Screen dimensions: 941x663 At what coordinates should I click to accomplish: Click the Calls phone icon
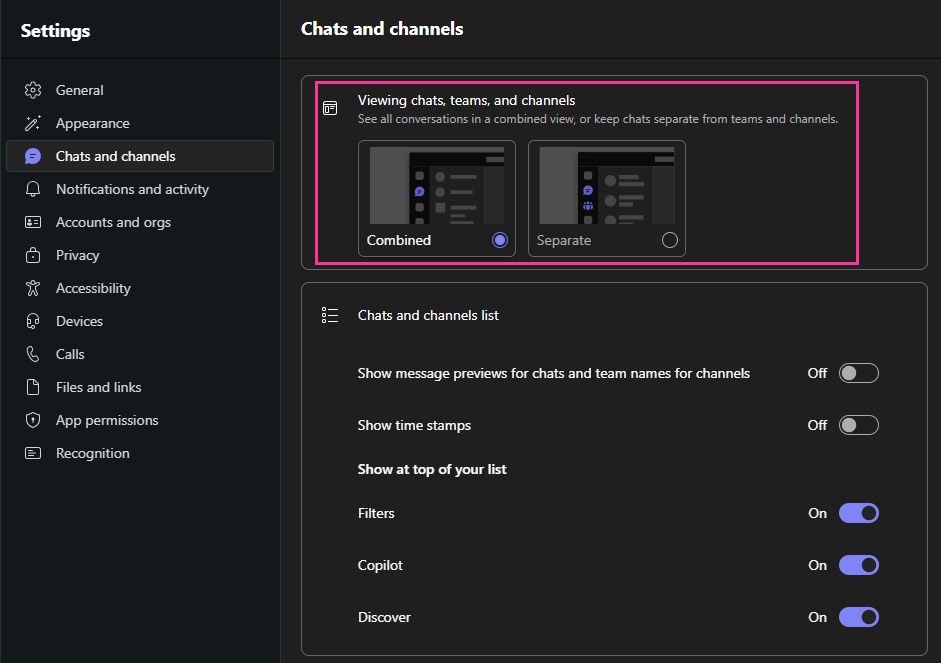tap(33, 354)
